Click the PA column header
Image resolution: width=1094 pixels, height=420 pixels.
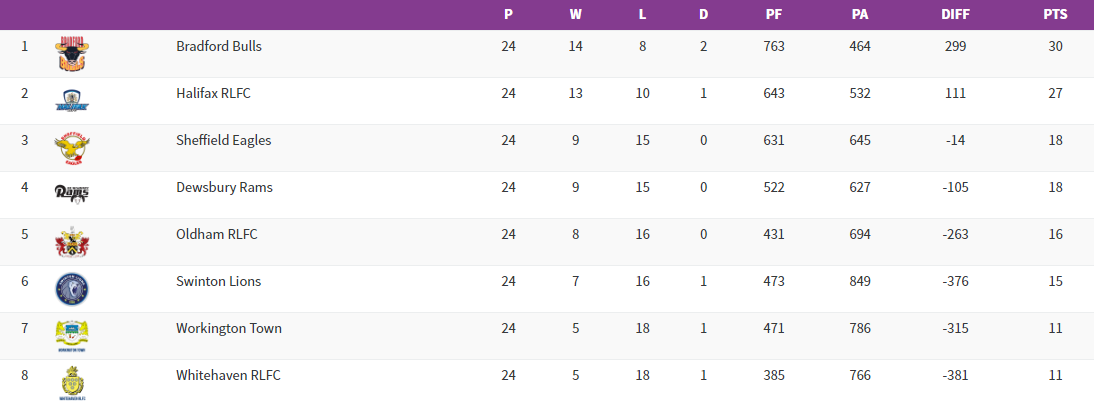point(860,15)
